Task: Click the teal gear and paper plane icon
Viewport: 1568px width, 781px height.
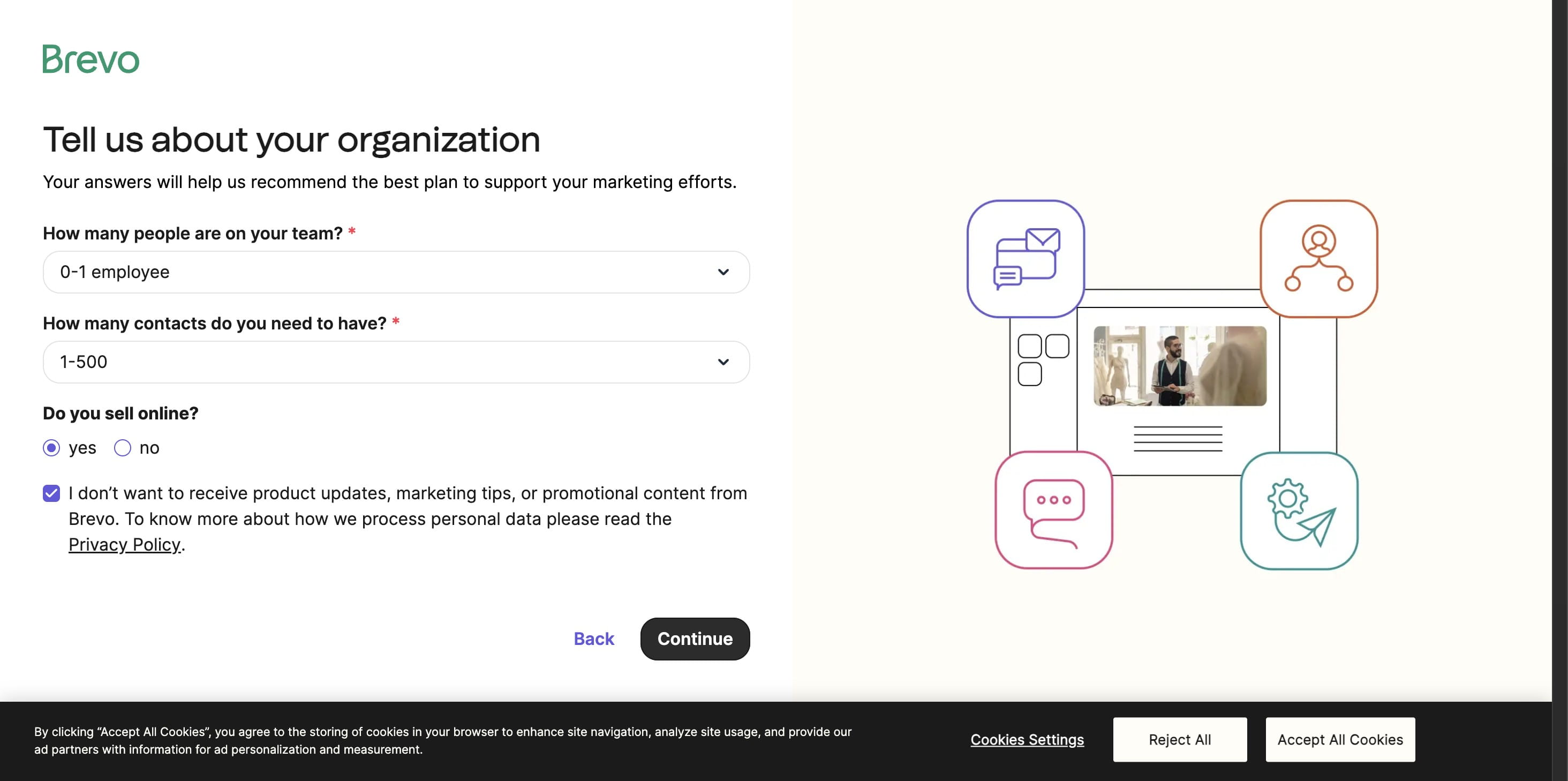Action: point(1300,512)
